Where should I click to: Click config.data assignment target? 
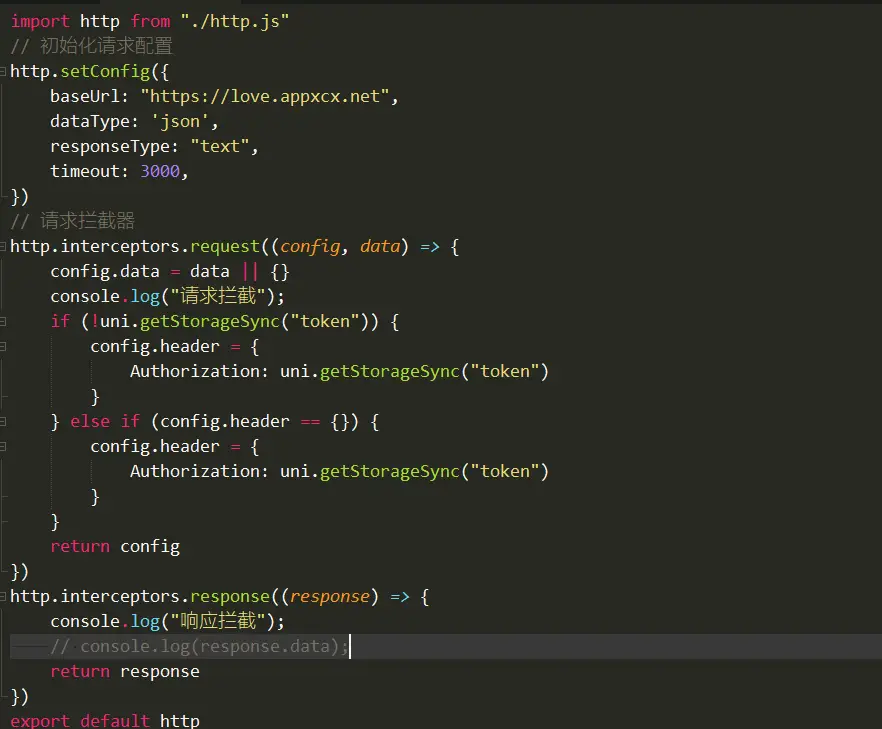click(x=105, y=272)
